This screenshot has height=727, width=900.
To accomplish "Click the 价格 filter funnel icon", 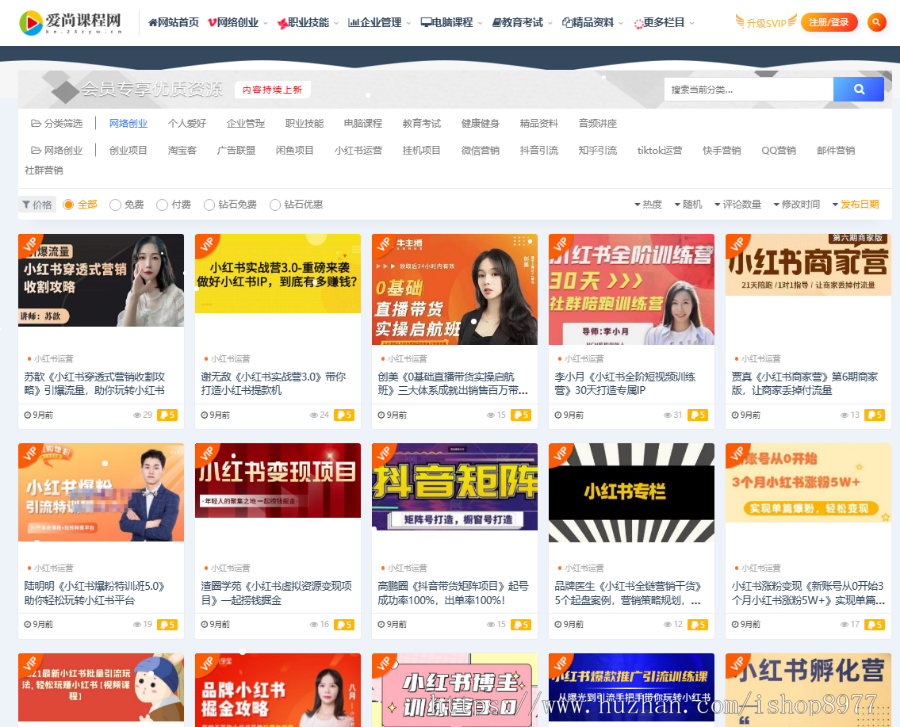I will (26, 205).
